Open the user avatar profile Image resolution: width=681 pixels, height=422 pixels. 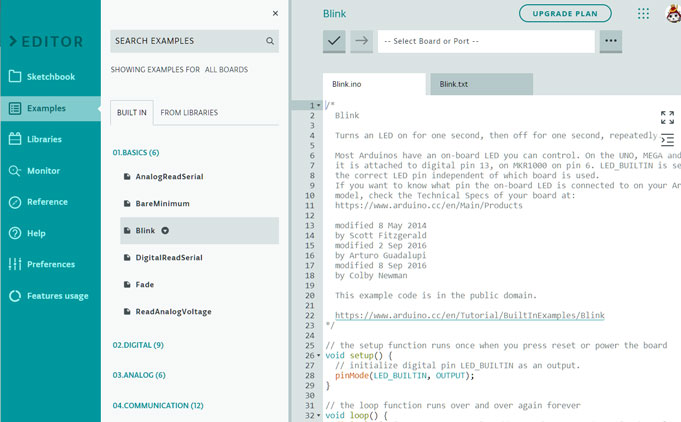point(673,14)
